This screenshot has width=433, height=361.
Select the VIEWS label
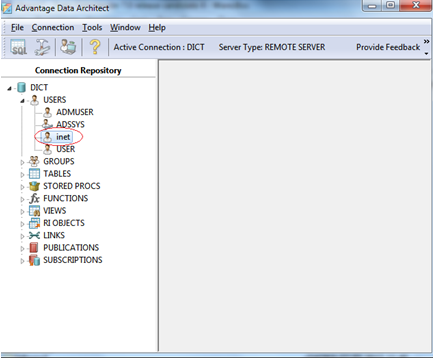[x=55, y=211]
